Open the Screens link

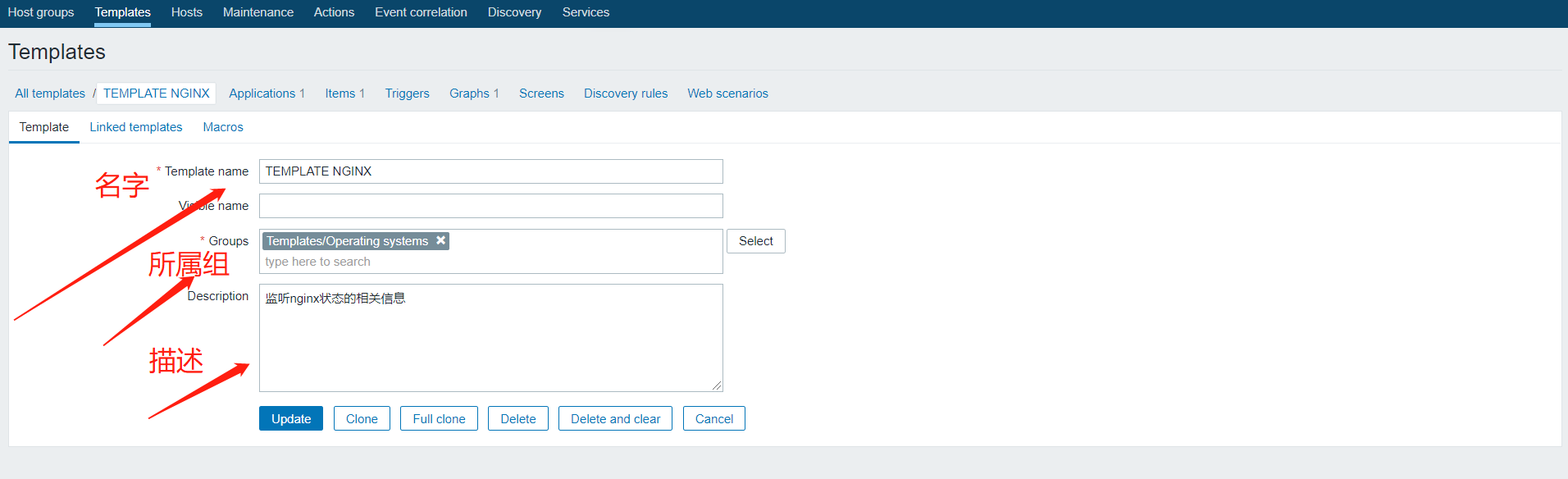tap(541, 94)
